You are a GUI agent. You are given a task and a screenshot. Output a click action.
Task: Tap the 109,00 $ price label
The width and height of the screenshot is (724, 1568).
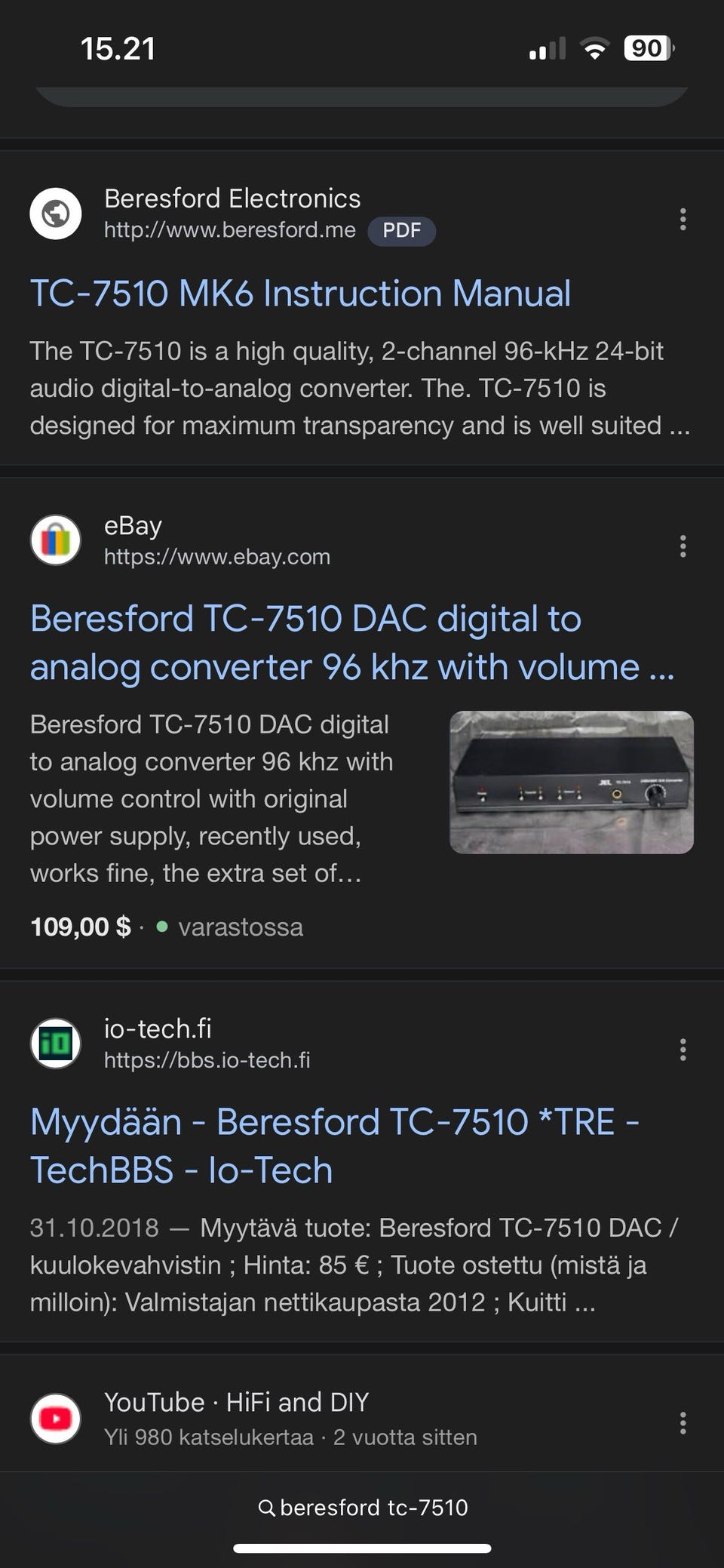pos(80,927)
